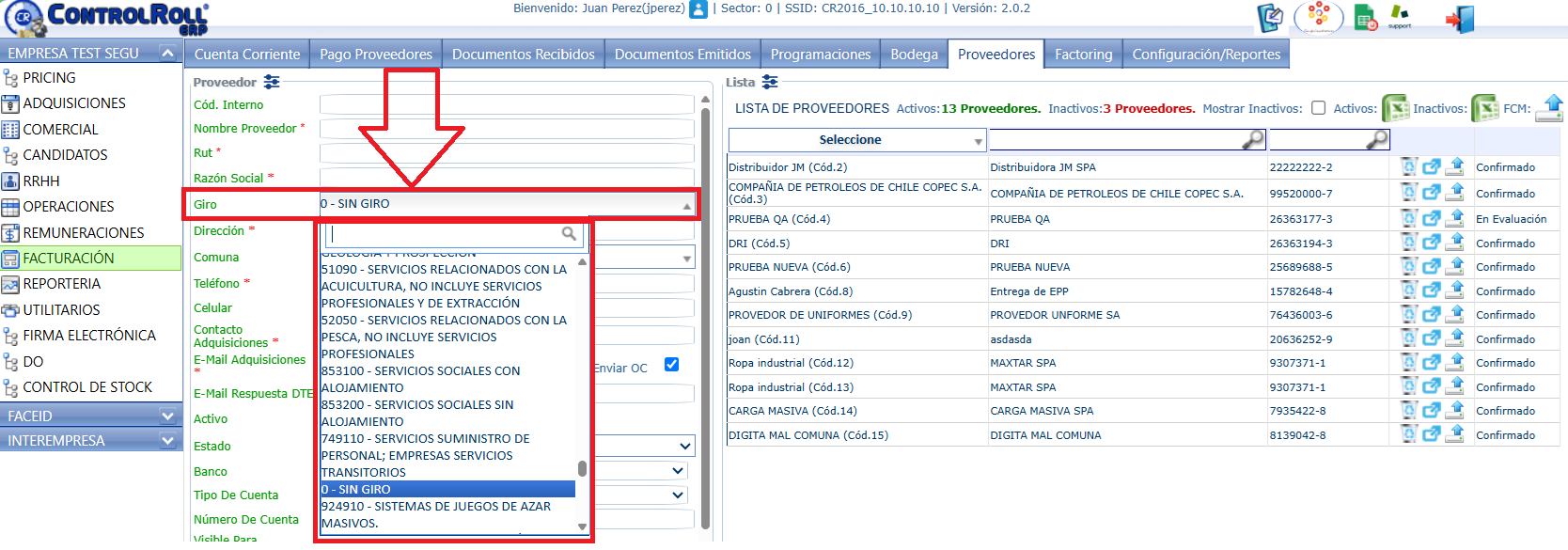Collapse the Giro dropdown showing 0 - SIN GIRO
This screenshot has height=550, width=1568.
point(508,204)
